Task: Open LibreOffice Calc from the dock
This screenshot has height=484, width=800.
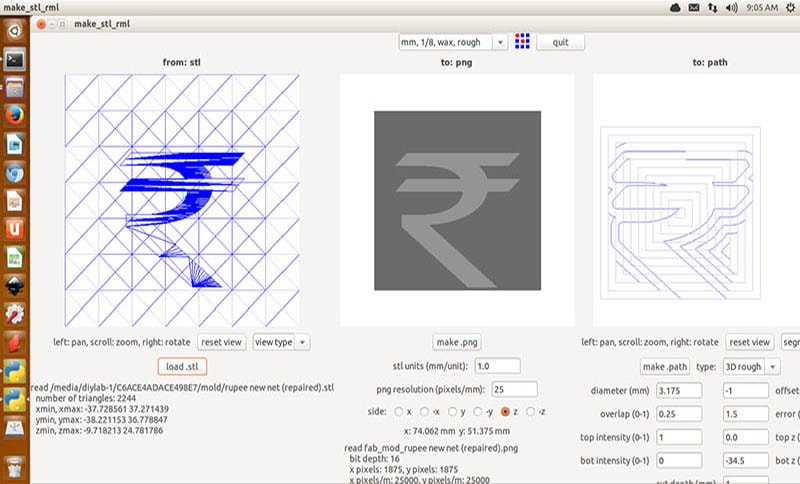Action: point(14,258)
